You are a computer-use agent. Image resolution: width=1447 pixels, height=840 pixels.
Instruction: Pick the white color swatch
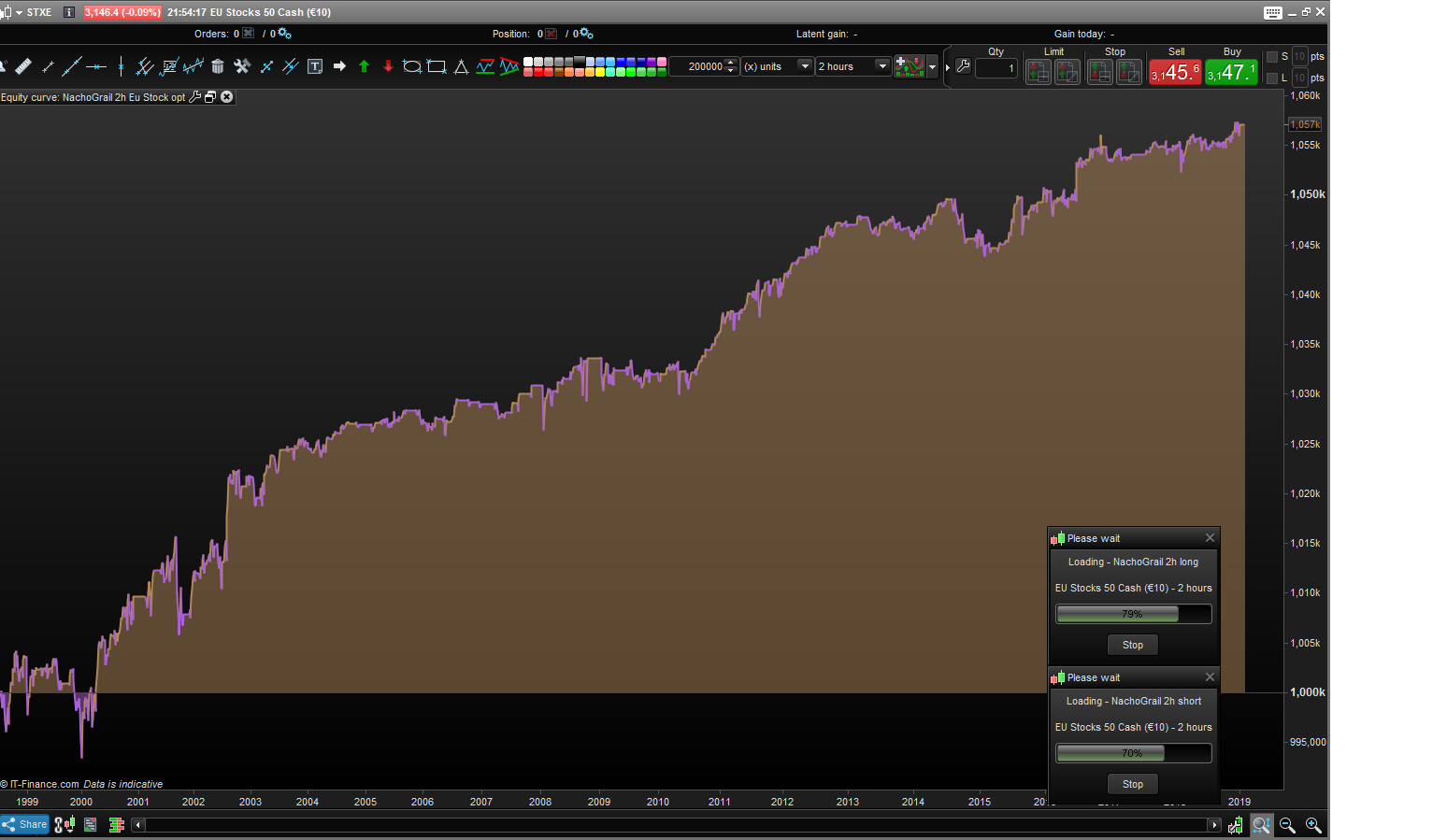(528, 62)
